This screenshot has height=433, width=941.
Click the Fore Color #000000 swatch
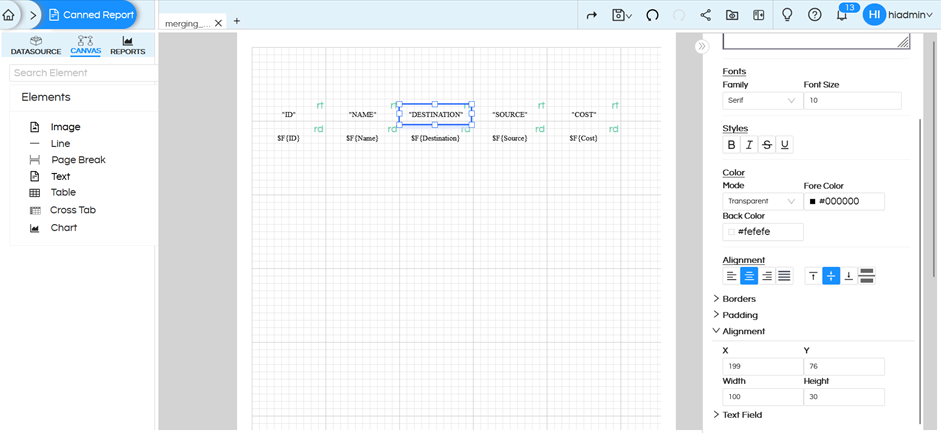pos(812,202)
